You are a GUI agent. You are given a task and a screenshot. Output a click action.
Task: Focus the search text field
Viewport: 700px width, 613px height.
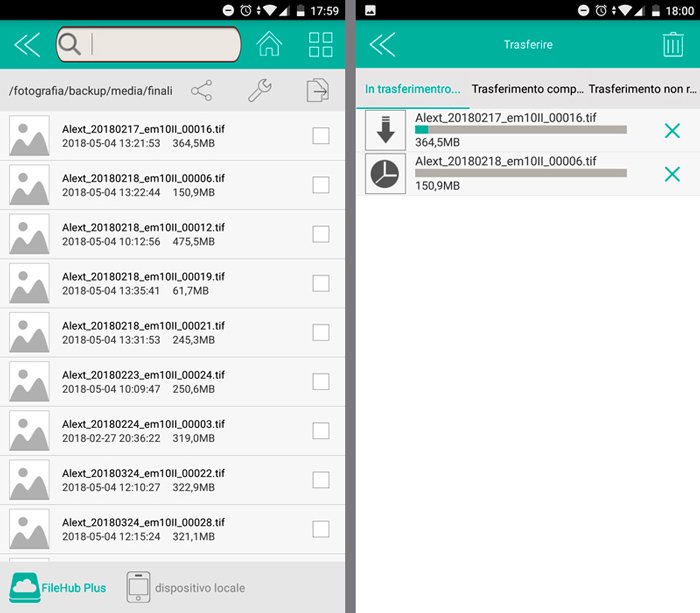click(148, 44)
